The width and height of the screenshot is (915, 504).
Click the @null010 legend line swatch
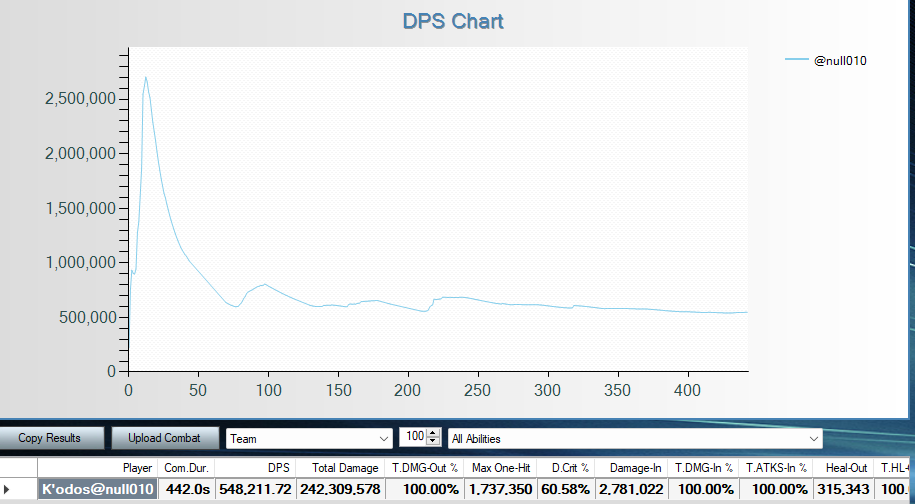click(x=797, y=61)
